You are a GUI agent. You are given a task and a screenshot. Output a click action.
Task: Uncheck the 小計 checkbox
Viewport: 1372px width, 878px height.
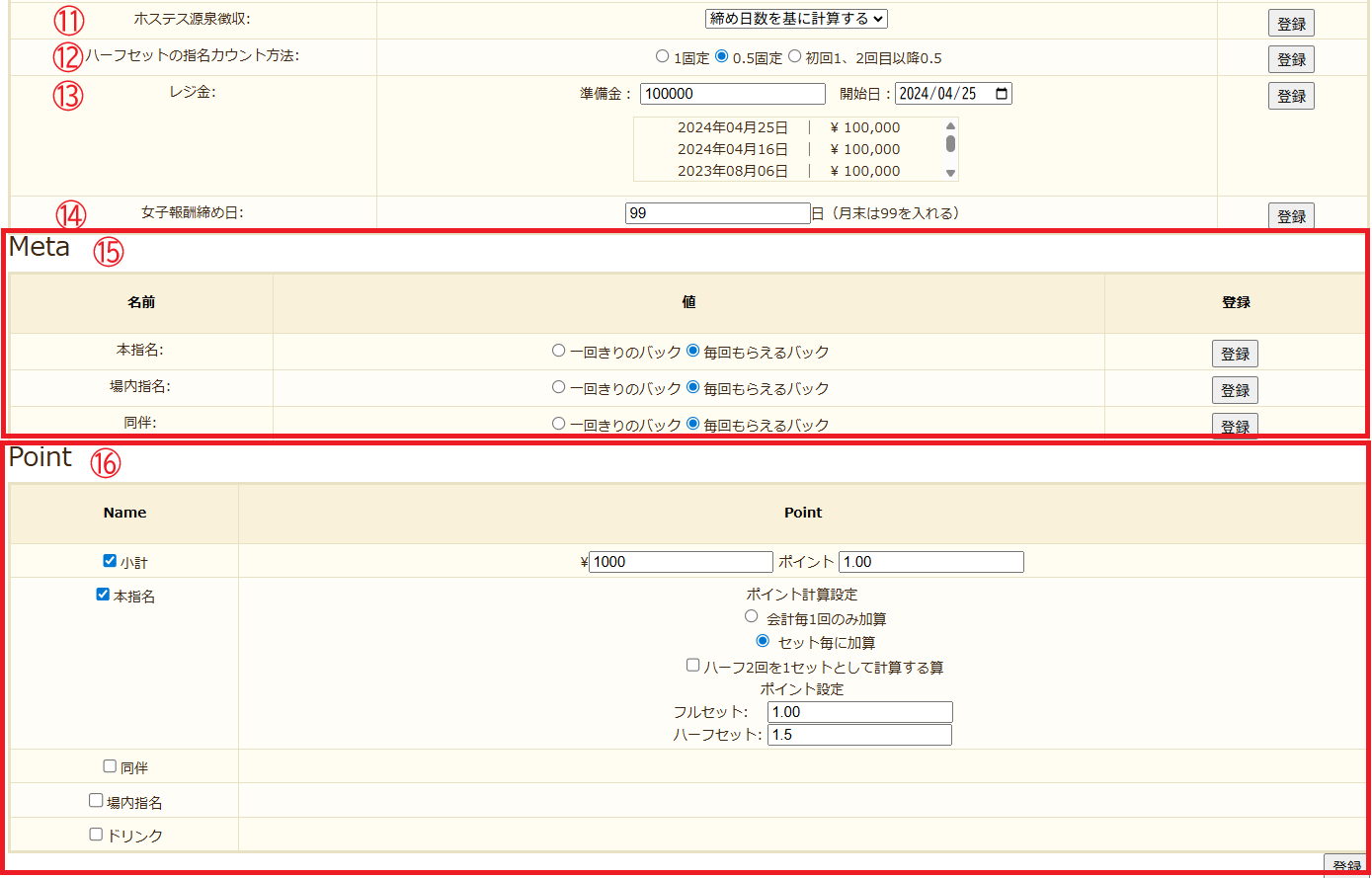pos(110,561)
